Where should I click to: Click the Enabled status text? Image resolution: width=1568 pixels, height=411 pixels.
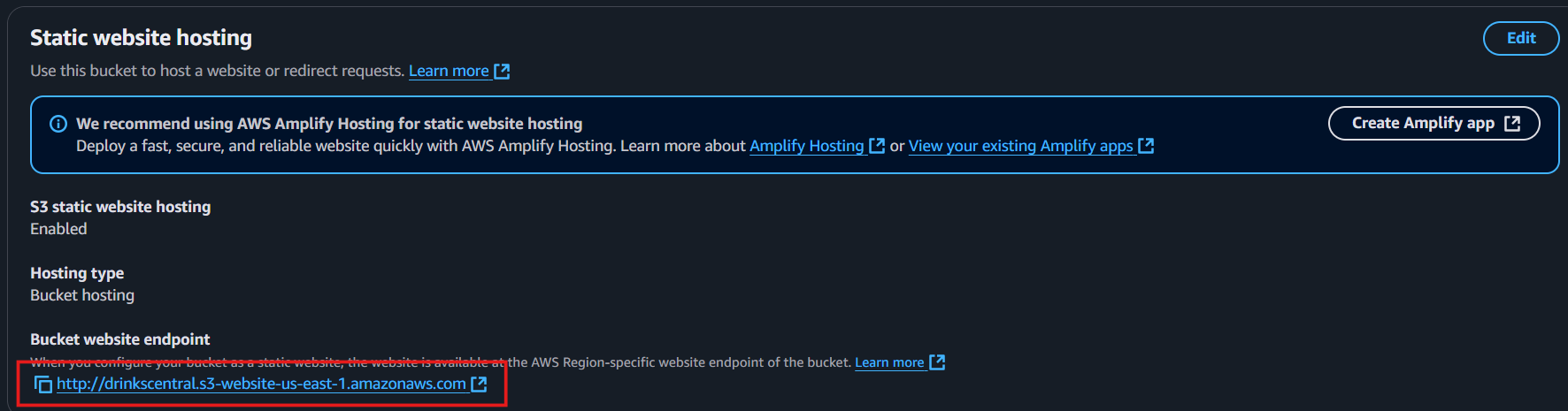[58, 229]
